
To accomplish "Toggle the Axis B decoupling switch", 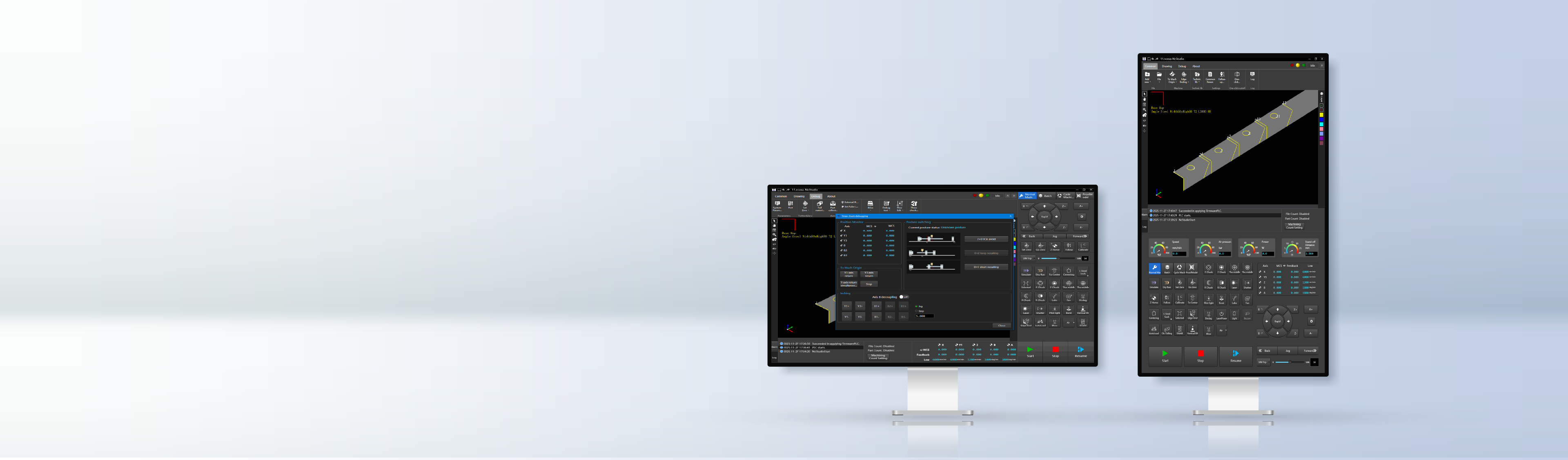I will [x=904, y=297].
